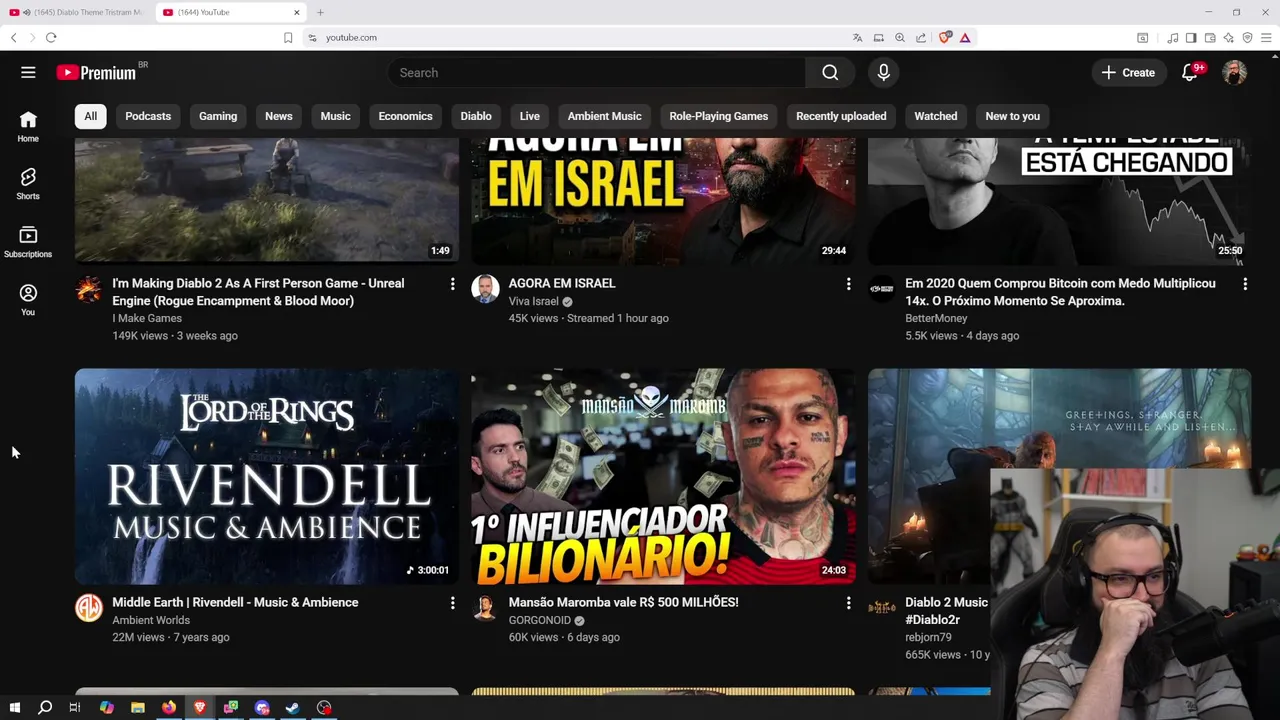Switch to the Diablo Theme Tristram browser tab

point(78,12)
